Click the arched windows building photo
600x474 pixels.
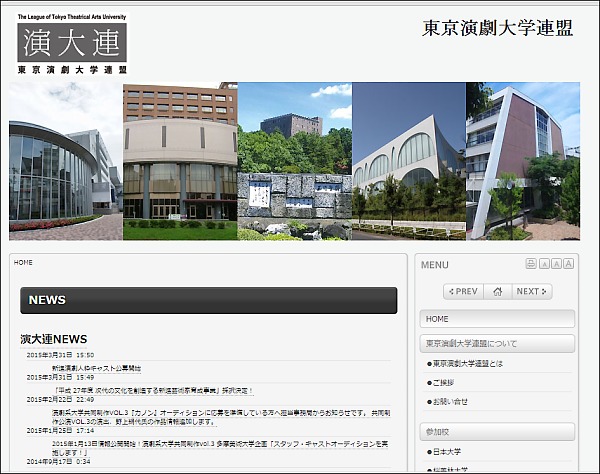click(x=409, y=161)
